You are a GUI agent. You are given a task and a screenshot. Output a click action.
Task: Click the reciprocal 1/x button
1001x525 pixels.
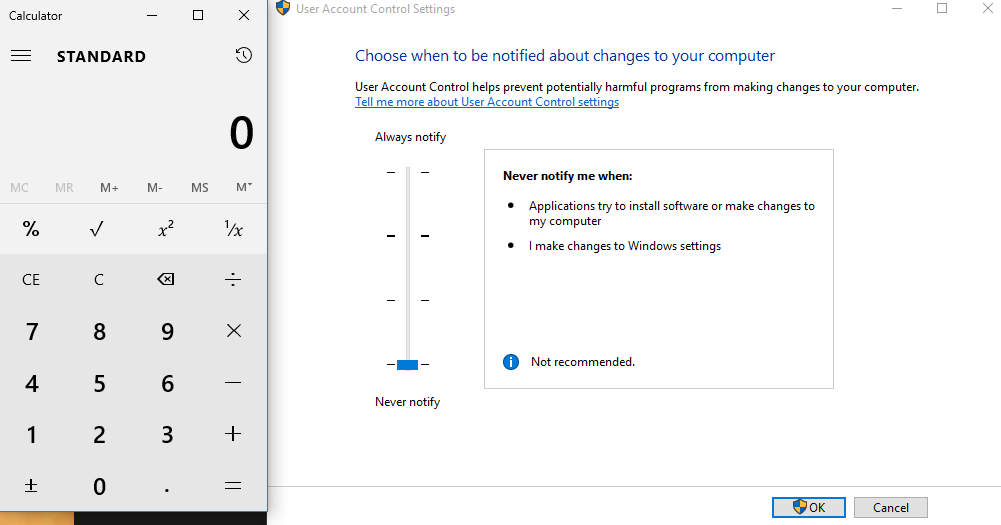coord(233,229)
